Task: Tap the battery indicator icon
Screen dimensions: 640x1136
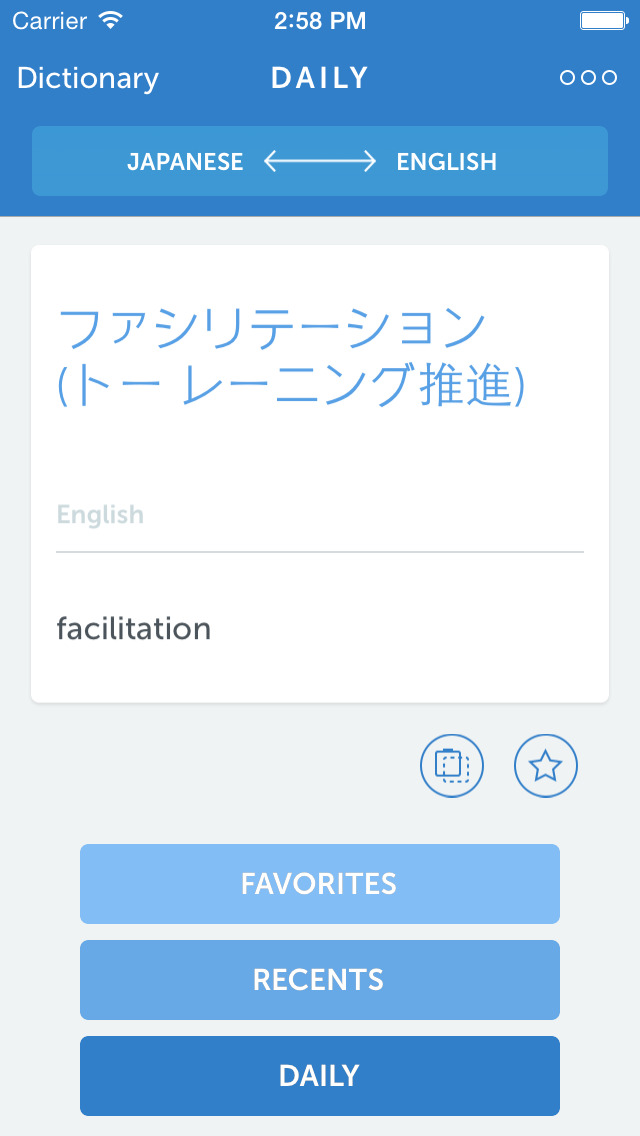Action: point(602,20)
